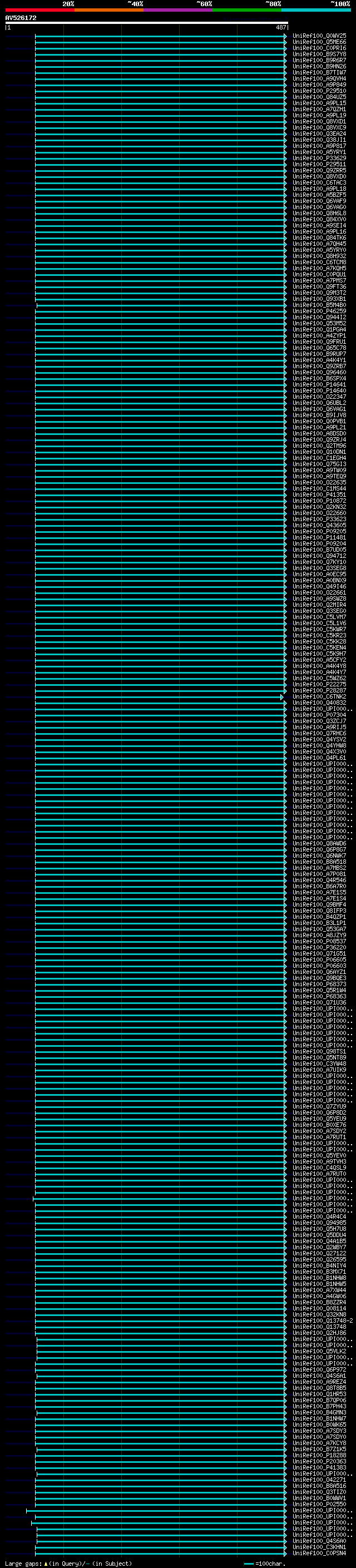Open hit UniRef100_Q5ME66
Screen dimensions: 356x1568
coord(319,42)
